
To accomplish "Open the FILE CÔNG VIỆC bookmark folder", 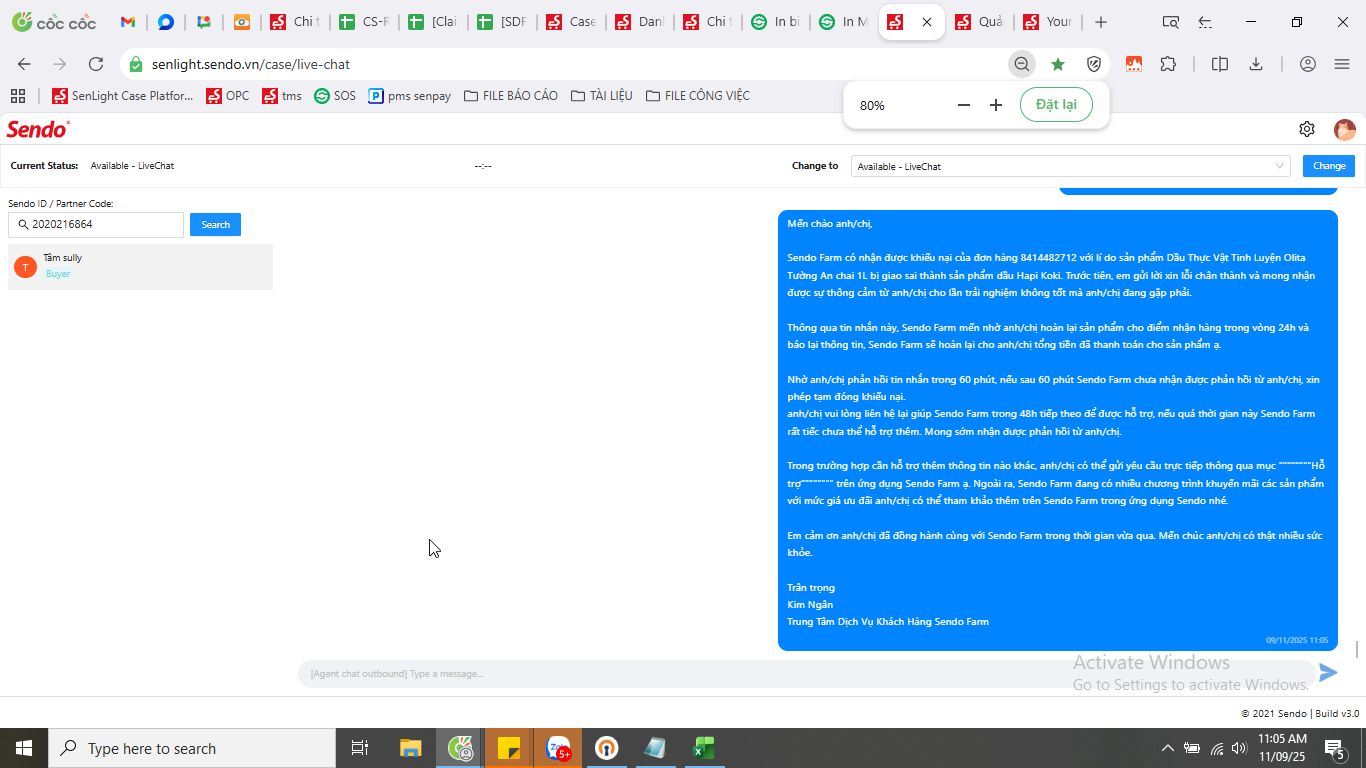I will [698, 96].
